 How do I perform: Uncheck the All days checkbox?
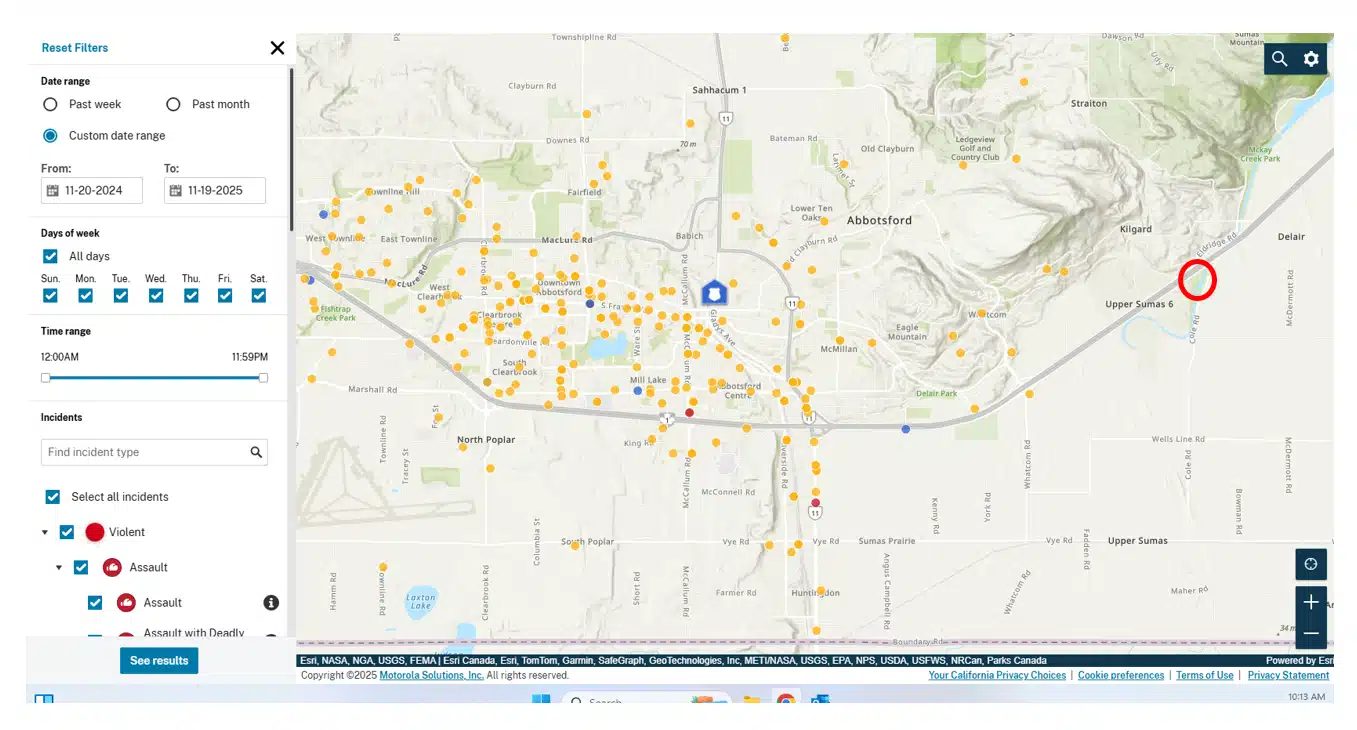(x=51, y=256)
